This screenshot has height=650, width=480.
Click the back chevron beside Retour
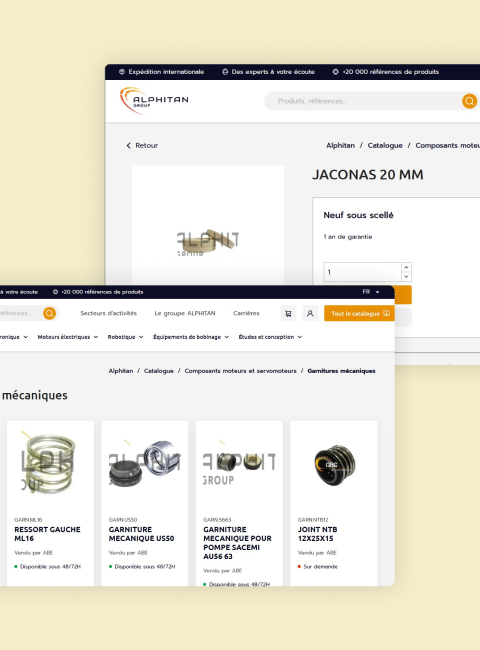(x=128, y=146)
